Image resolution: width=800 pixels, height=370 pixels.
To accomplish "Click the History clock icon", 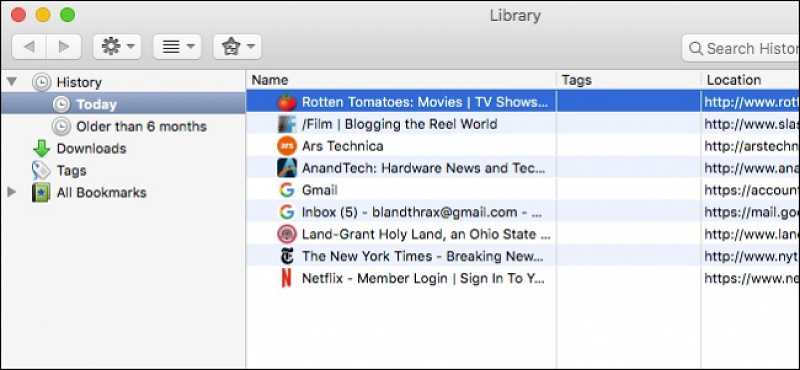I will coord(41,82).
